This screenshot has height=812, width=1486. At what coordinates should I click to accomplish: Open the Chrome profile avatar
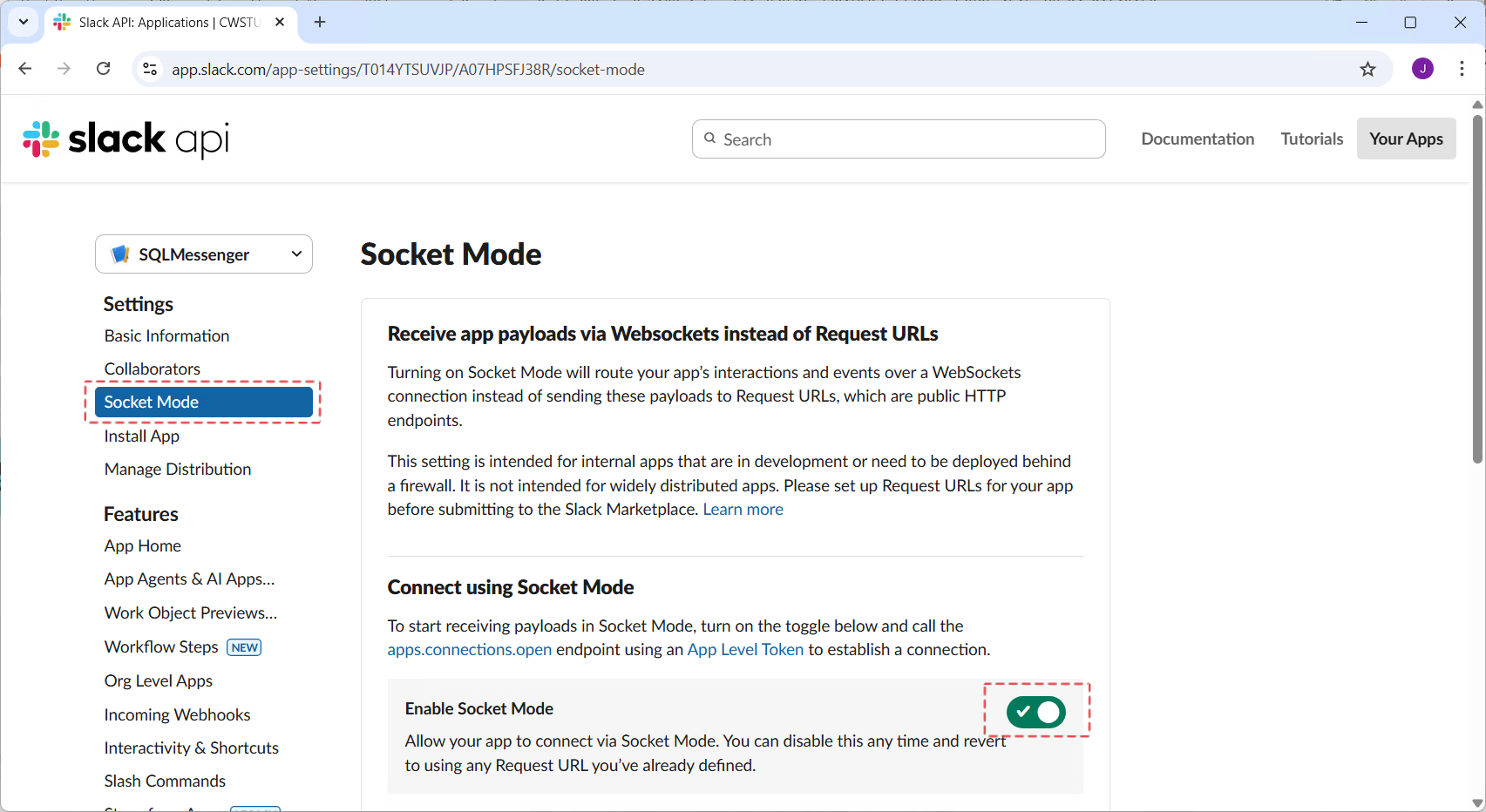click(x=1422, y=69)
